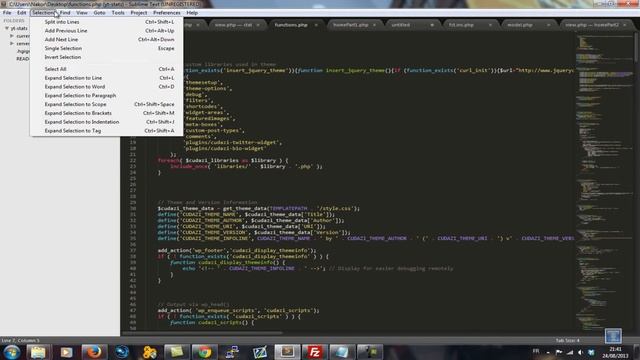Click the Tab Size 4 status bar entry
The image size is (640, 360).
[567, 340]
